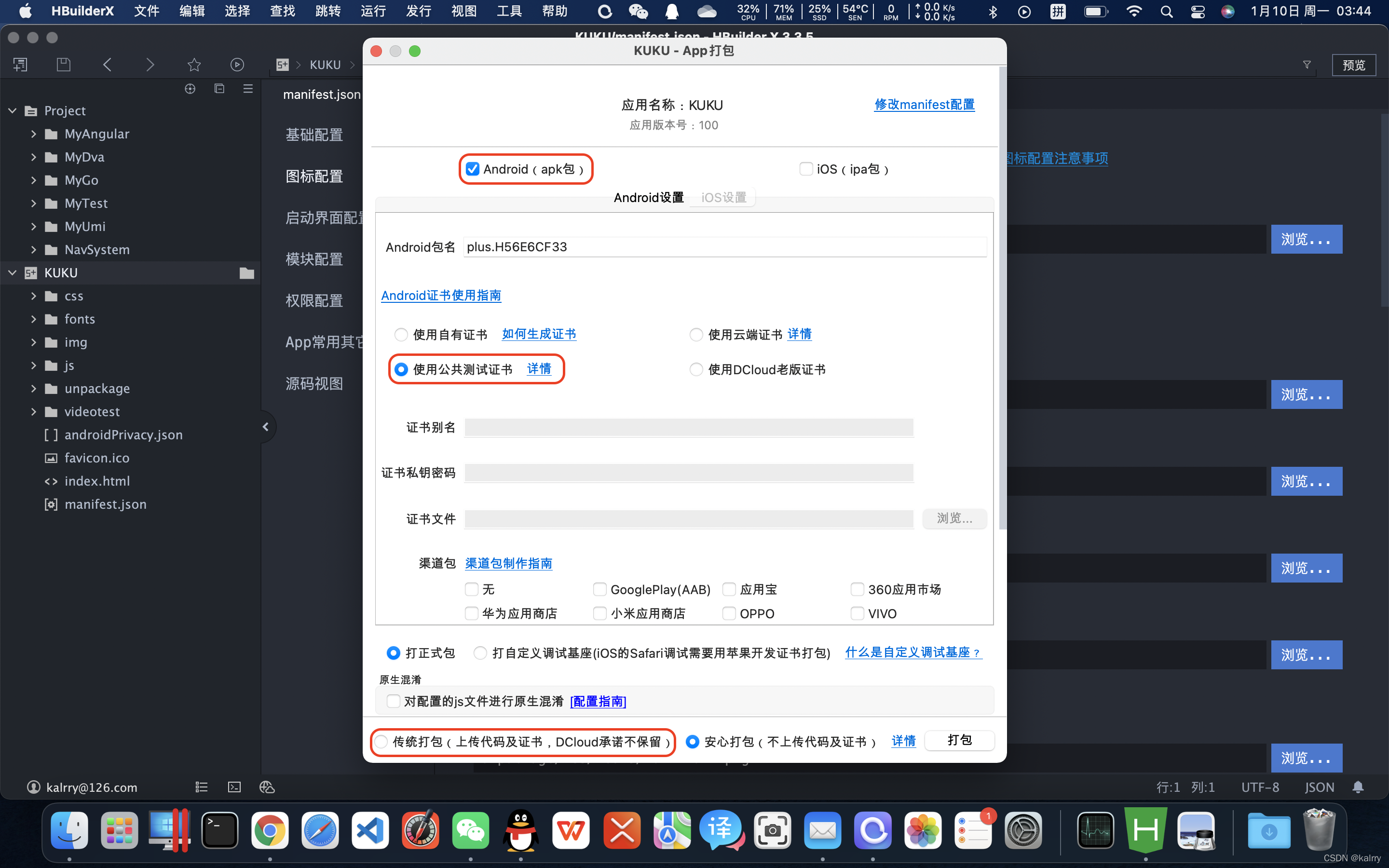The image size is (1389, 868).
Task: Click the dialog vertical scrollbar
Action: pos(1002,298)
